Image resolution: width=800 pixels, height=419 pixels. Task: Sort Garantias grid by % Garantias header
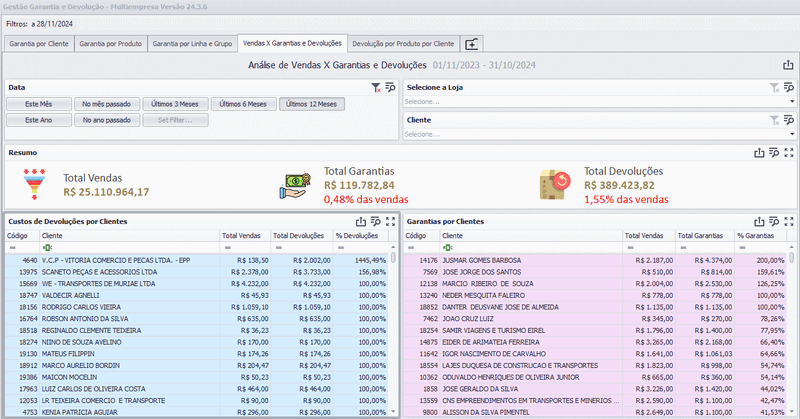tap(760, 236)
